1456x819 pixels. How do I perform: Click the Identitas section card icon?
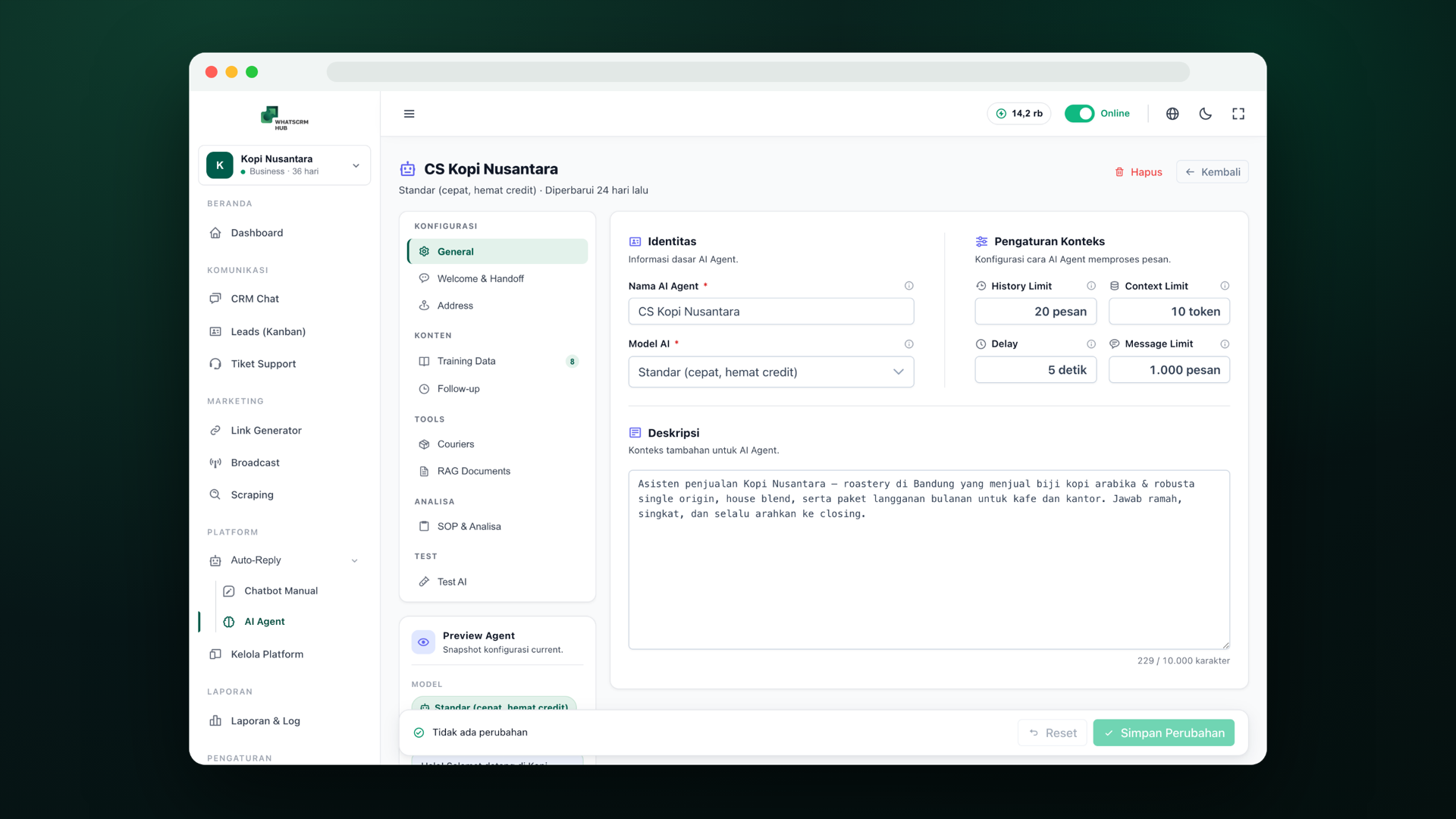[x=635, y=242]
